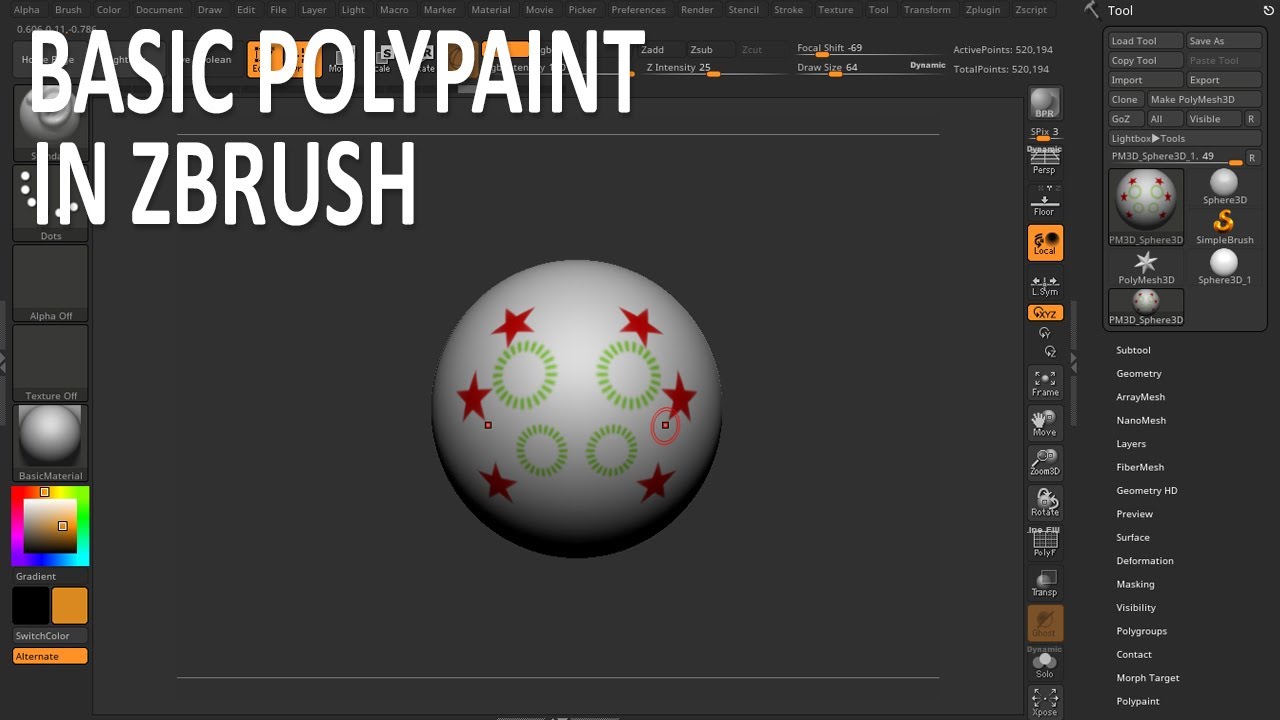
Task: Open the Dots stroke selector
Action: pos(51,203)
